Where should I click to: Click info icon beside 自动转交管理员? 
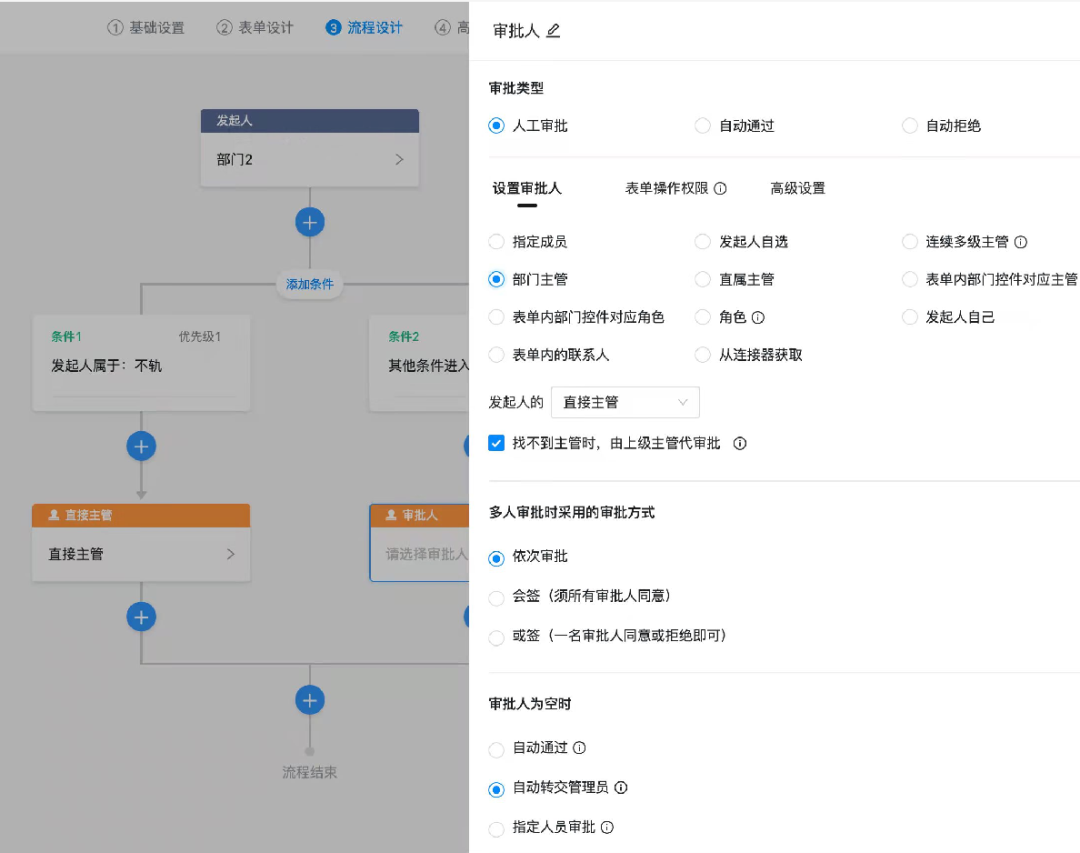click(x=621, y=788)
